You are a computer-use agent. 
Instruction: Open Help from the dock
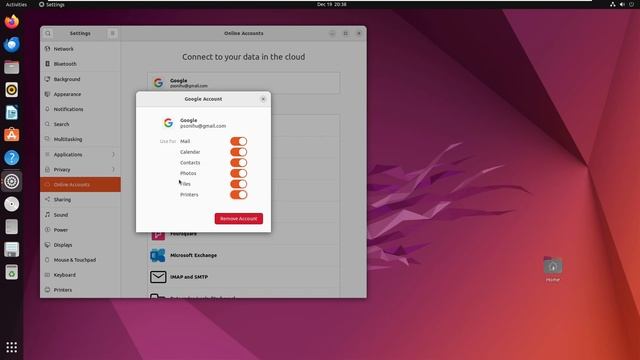click(x=11, y=158)
